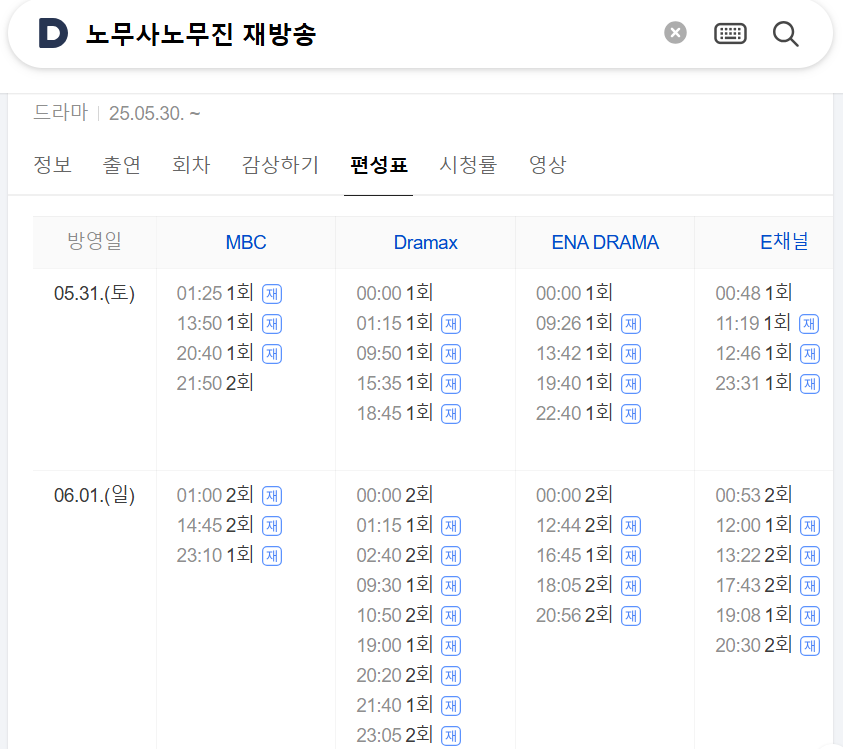Click 재 badge on ENA DRAMA 20:56 2회

pyautogui.click(x=631, y=616)
